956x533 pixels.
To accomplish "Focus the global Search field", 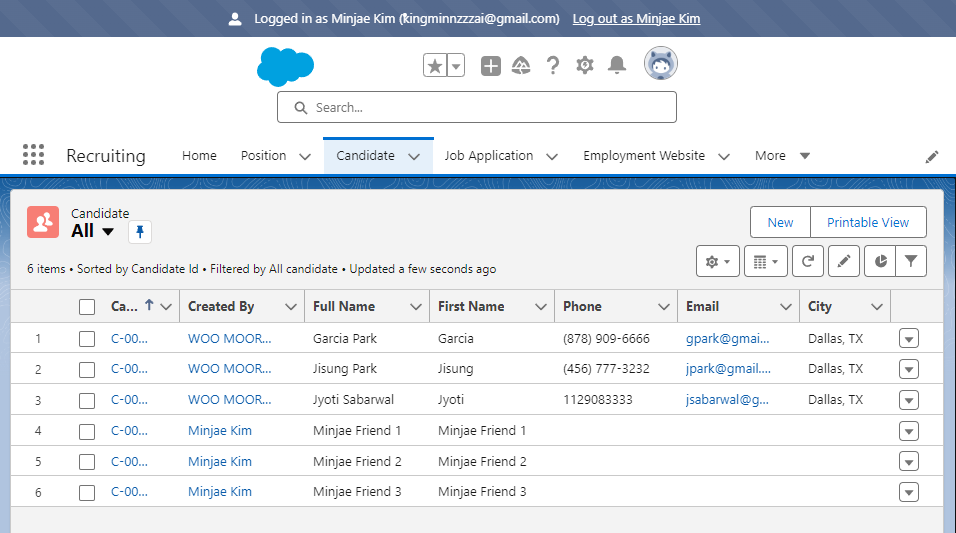I will [x=477, y=107].
